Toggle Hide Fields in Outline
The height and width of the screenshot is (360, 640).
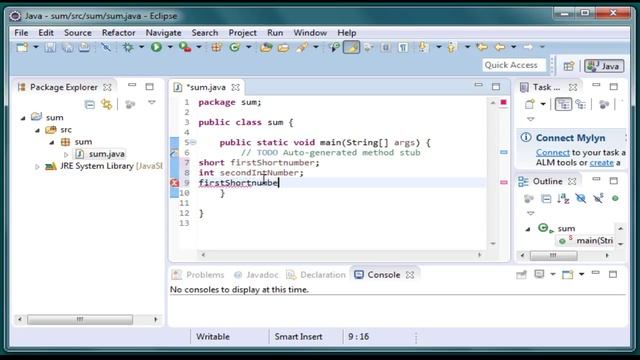pyautogui.click(x=581, y=199)
